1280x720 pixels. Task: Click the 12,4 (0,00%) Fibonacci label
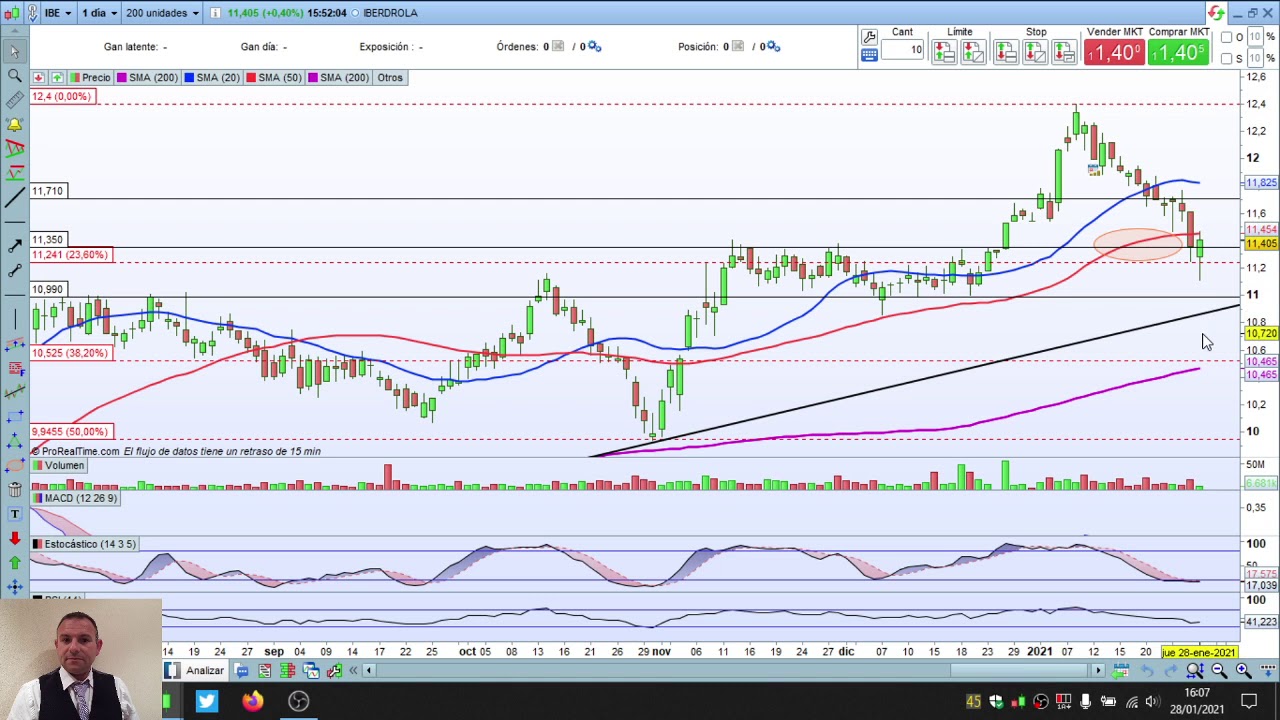coord(61,96)
